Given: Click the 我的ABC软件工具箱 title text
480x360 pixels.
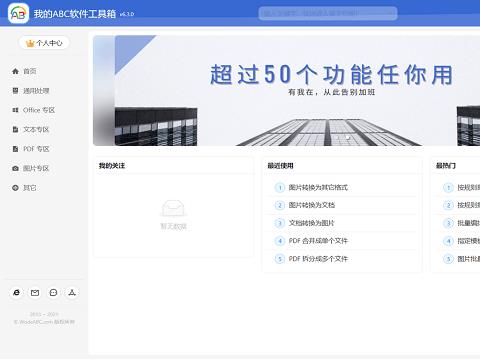Looking at the screenshot, I should pos(75,14).
